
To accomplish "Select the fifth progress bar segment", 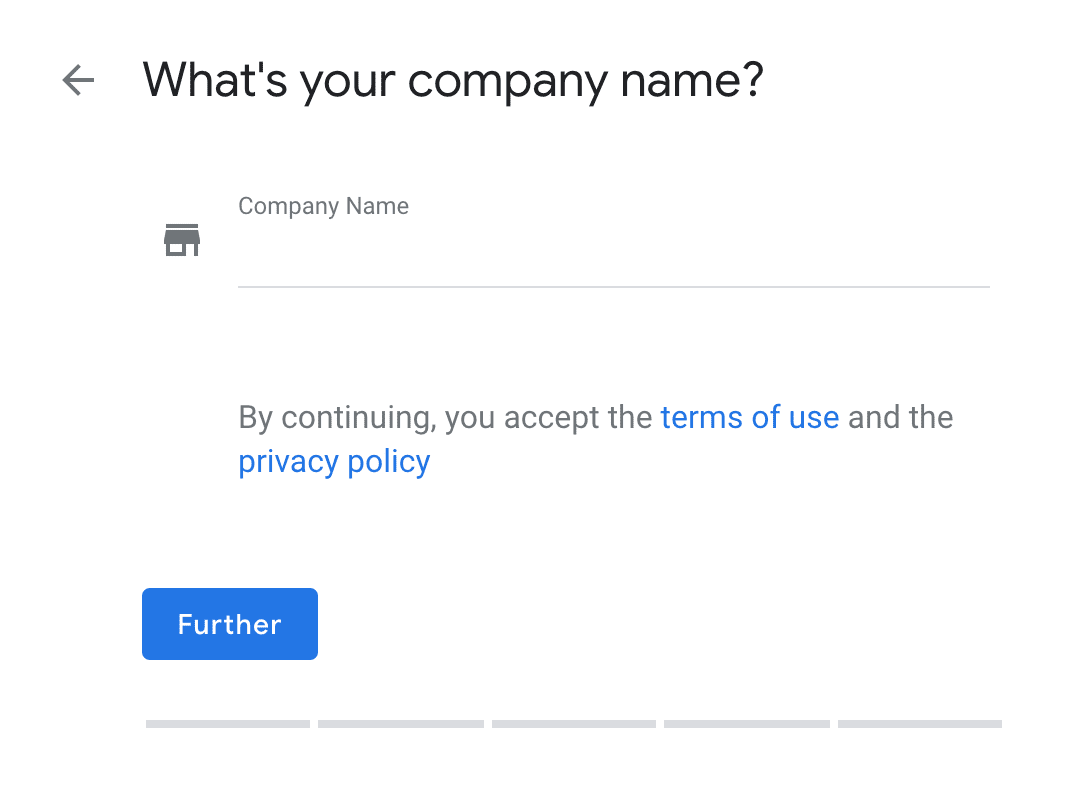I will click(920, 724).
